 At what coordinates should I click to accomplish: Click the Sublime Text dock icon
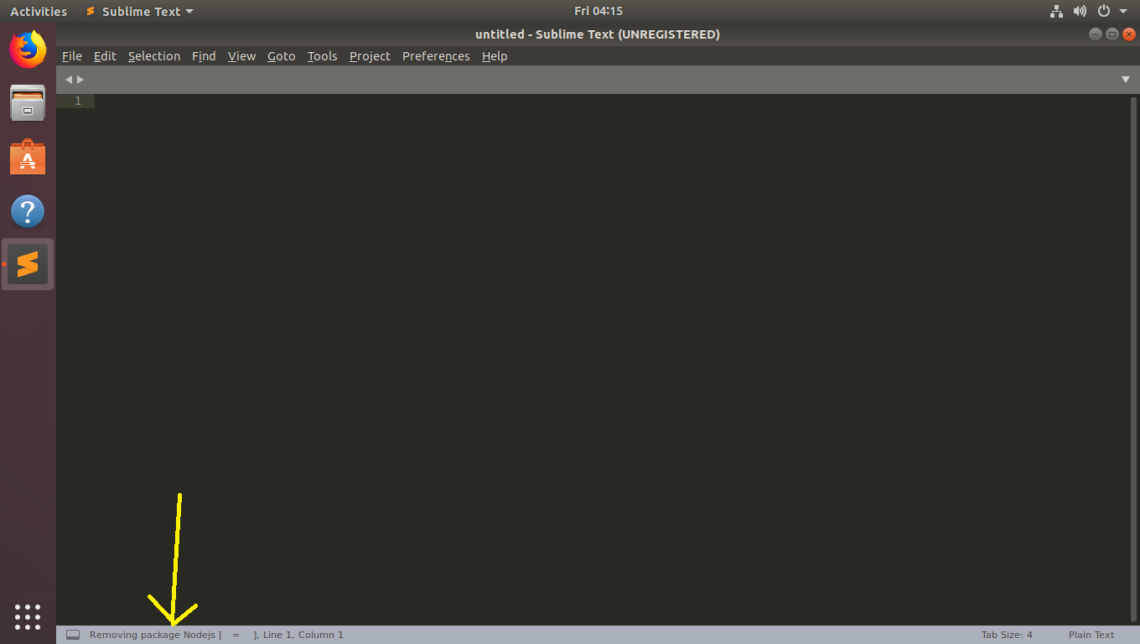[28, 264]
